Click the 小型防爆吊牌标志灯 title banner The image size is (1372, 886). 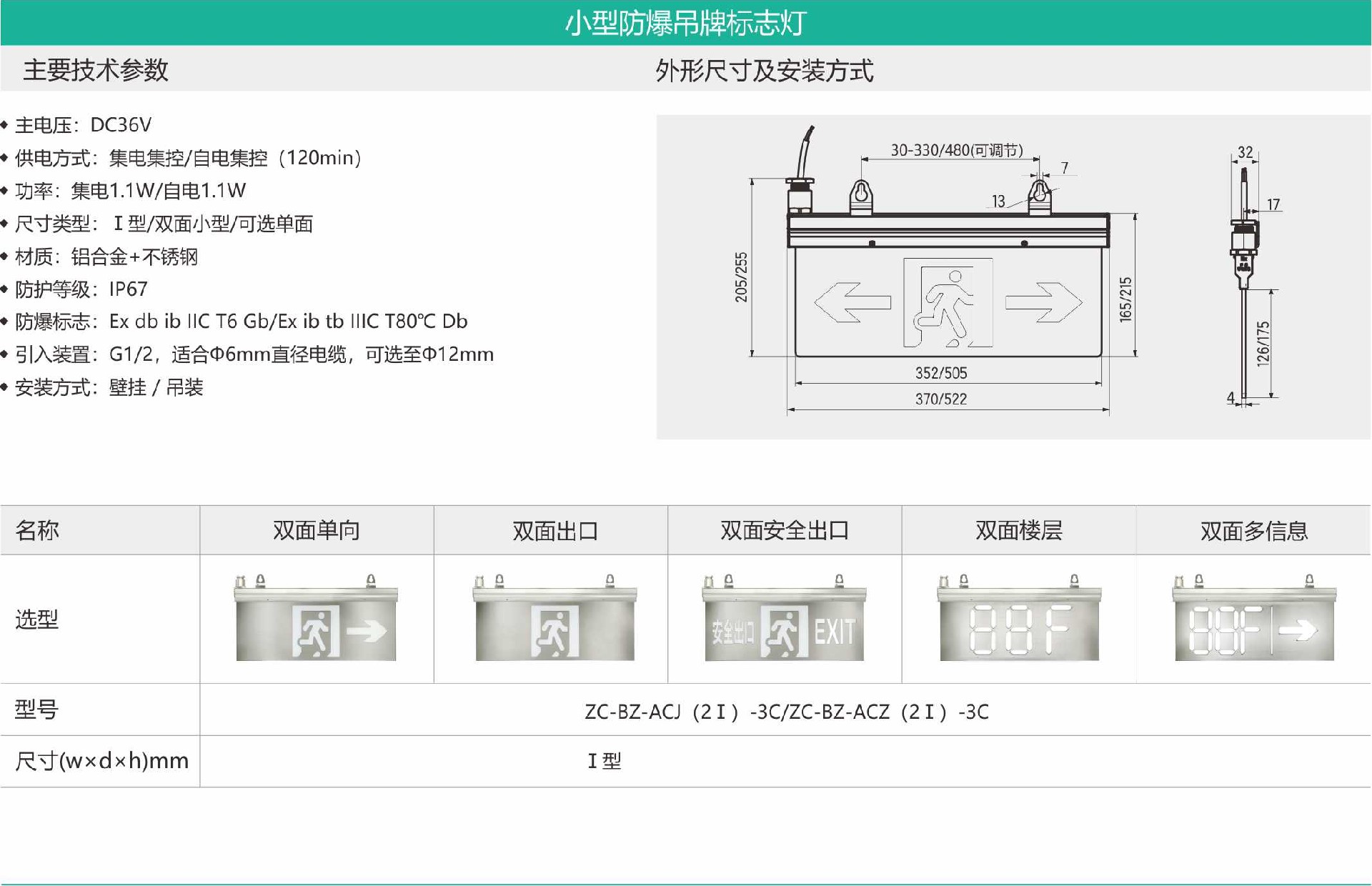pyautogui.click(x=686, y=23)
